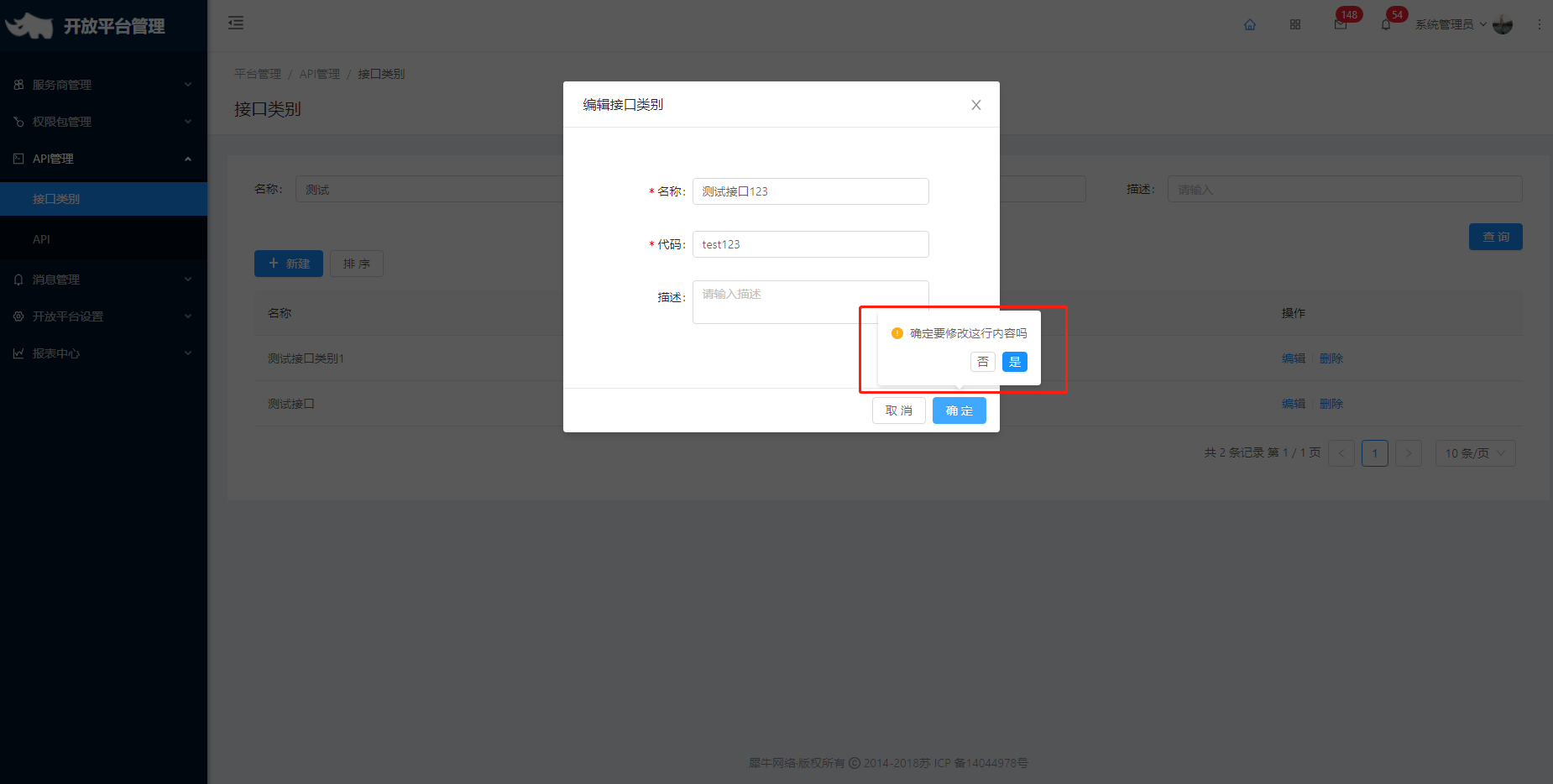Go to home via house icon
1553x784 pixels.
[x=1250, y=24]
